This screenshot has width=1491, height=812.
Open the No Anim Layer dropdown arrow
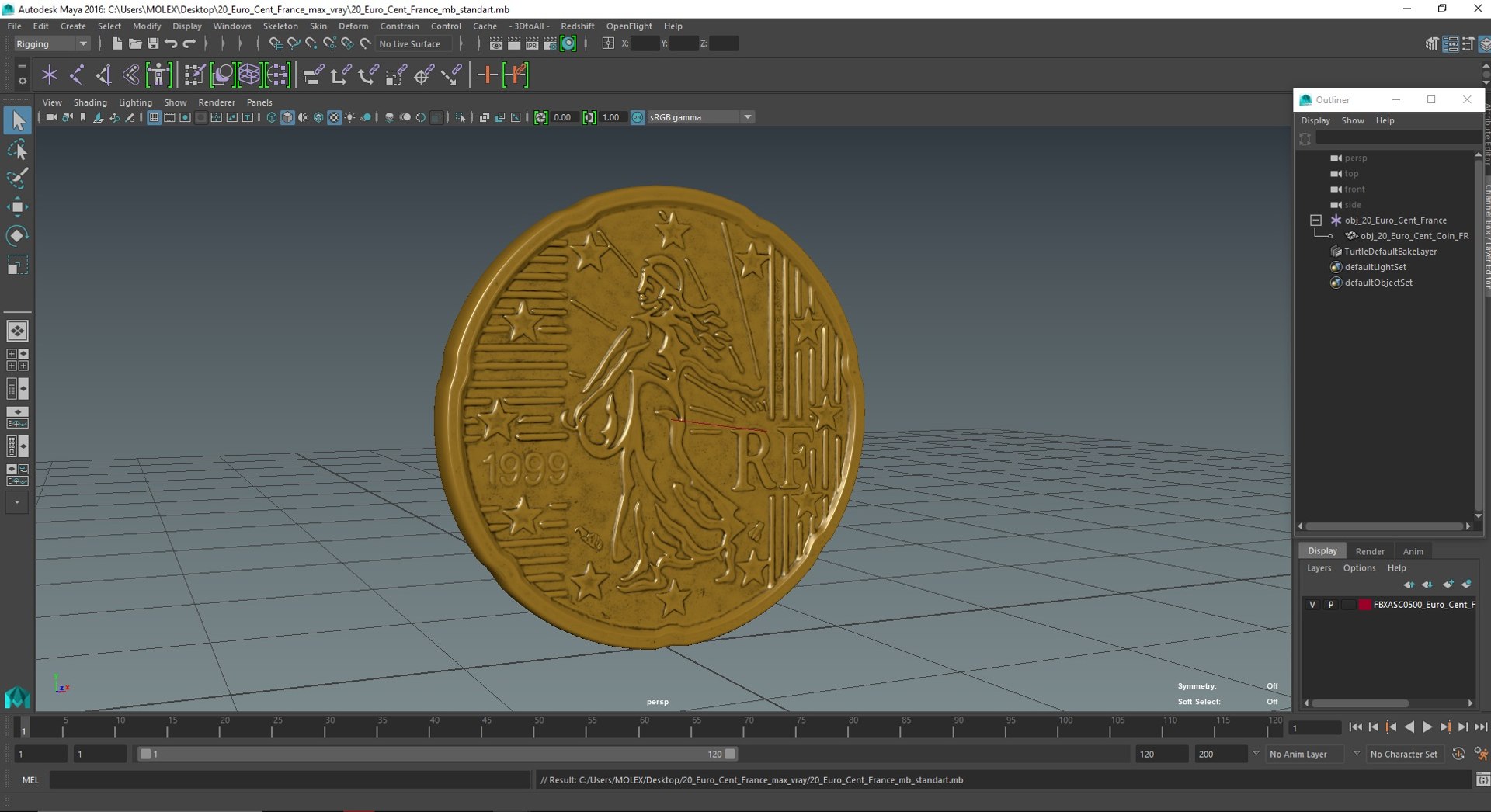(x=1256, y=754)
